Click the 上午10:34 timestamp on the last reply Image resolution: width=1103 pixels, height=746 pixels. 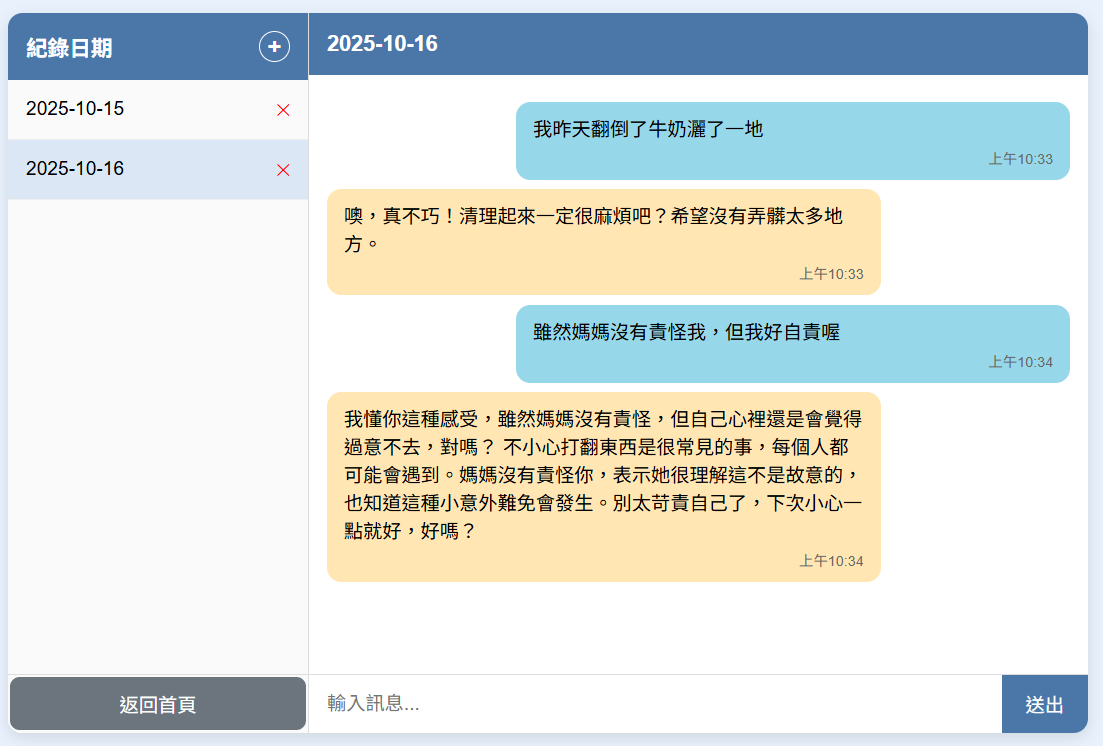pos(830,561)
